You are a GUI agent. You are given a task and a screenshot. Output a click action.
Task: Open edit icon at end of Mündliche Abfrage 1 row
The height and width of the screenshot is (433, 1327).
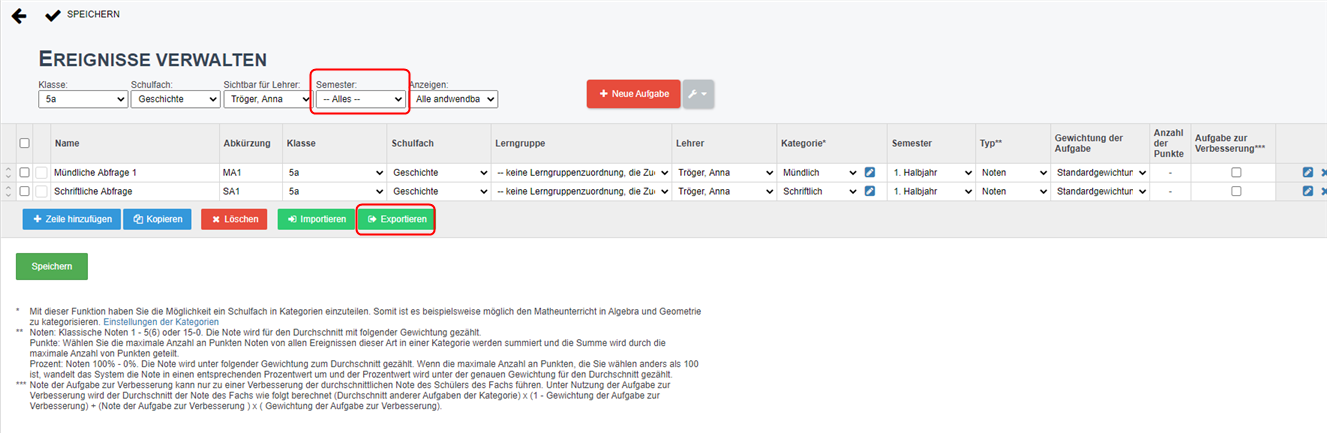(x=1308, y=173)
